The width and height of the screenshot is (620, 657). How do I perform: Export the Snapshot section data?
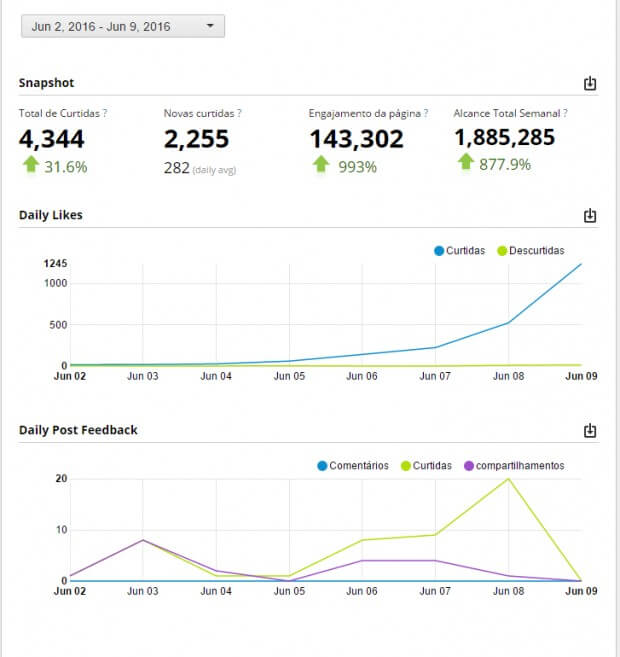(x=590, y=83)
